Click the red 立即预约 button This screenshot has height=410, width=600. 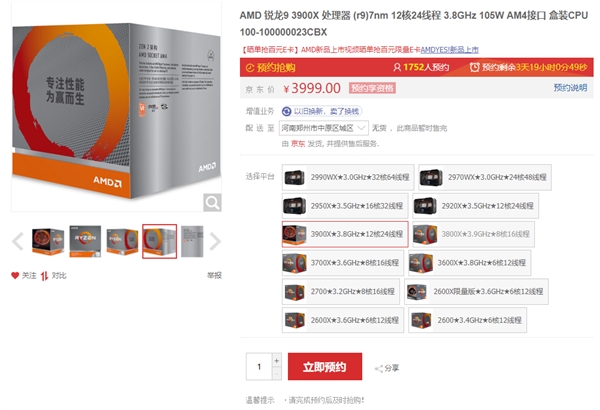click(325, 366)
